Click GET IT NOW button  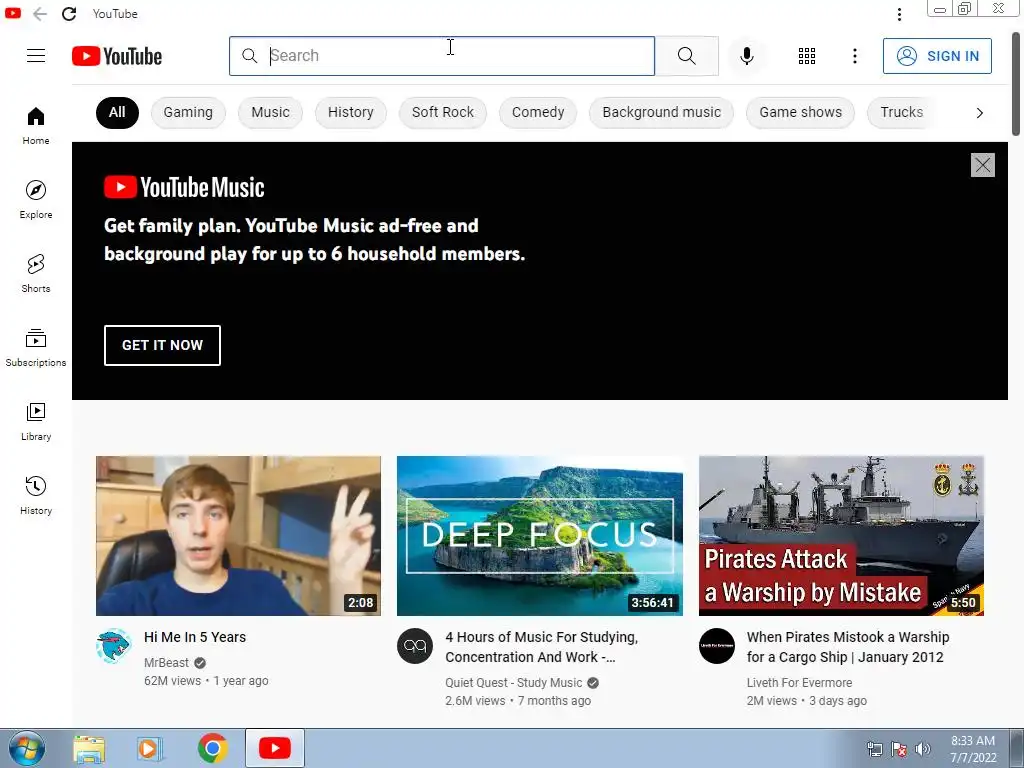[x=163, y=345]
